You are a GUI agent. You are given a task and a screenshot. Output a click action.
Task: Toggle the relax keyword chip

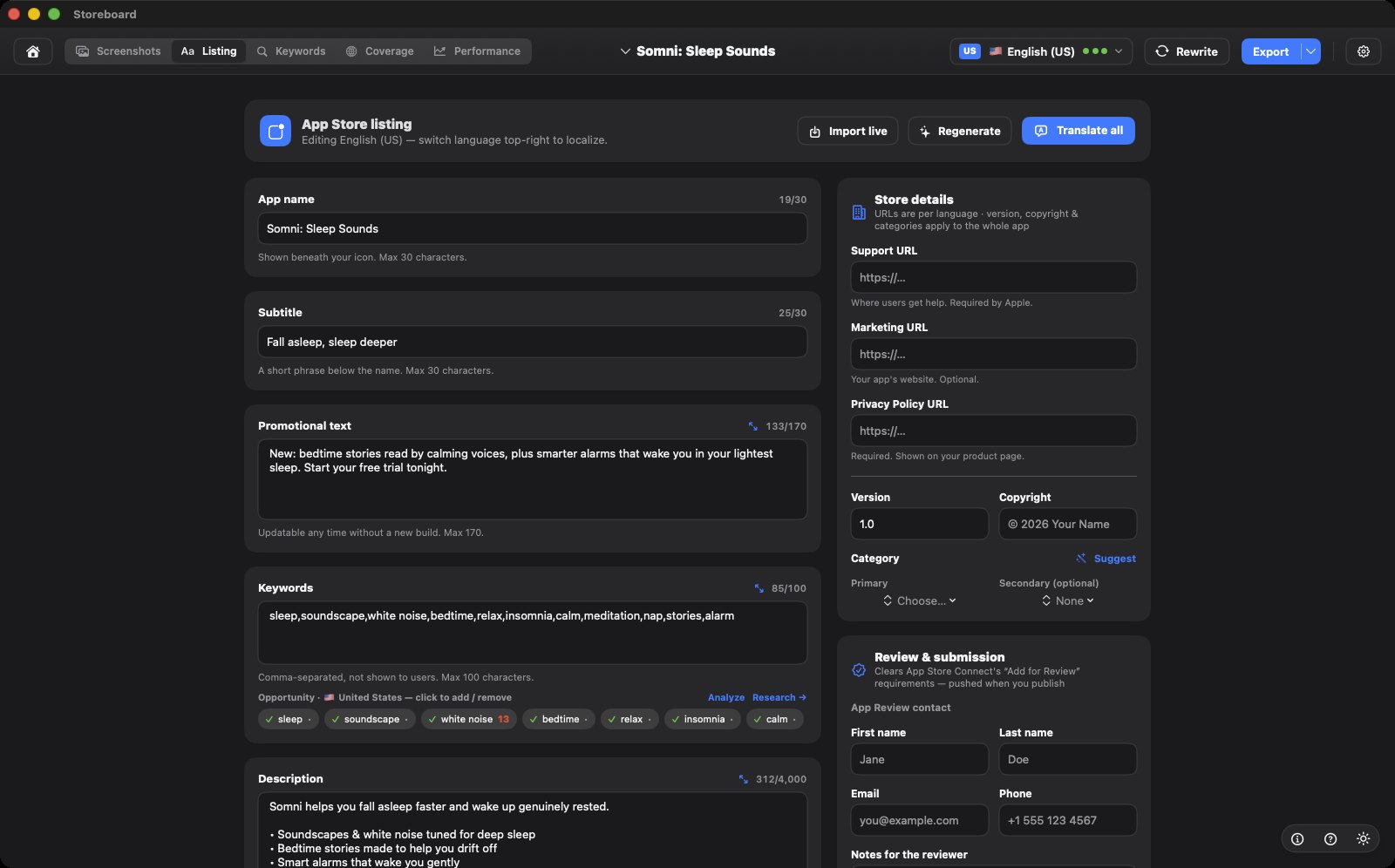(x=629, y=719)
